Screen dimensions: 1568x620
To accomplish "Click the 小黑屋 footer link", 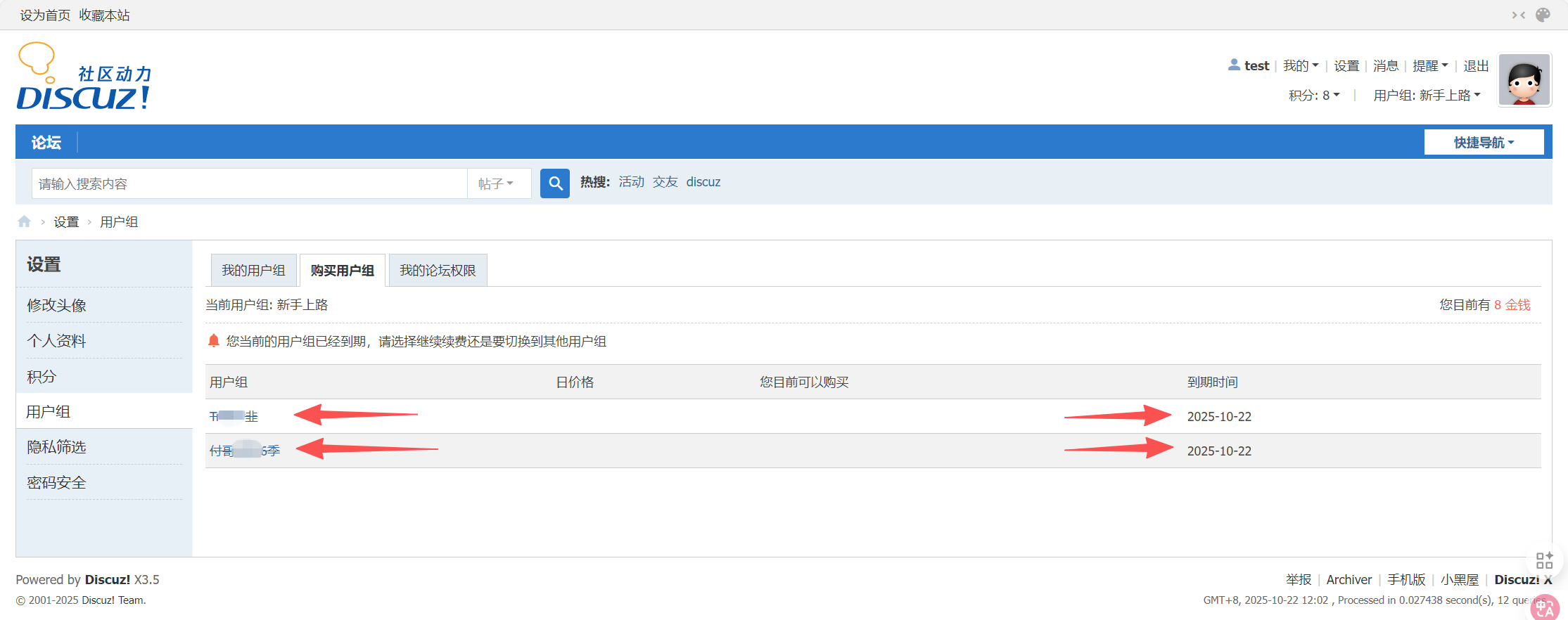I will 1459,580.
